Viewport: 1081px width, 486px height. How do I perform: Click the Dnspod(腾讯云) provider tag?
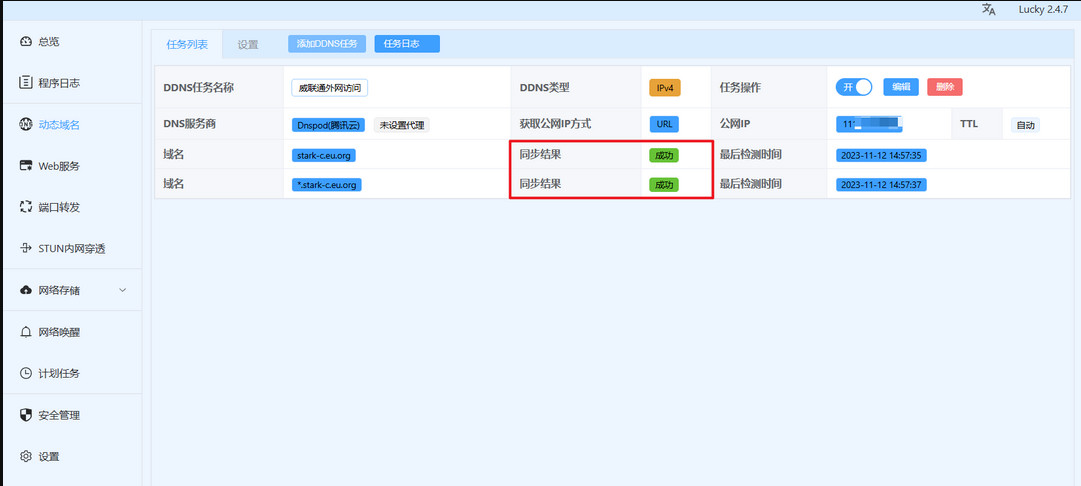point(329,125)
